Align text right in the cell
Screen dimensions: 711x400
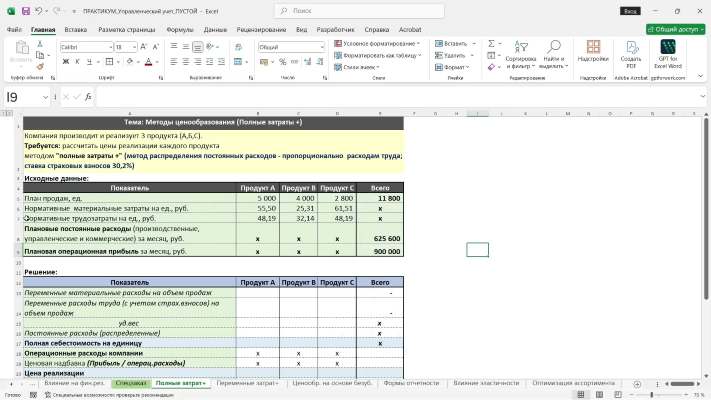(x=198, y=62)
